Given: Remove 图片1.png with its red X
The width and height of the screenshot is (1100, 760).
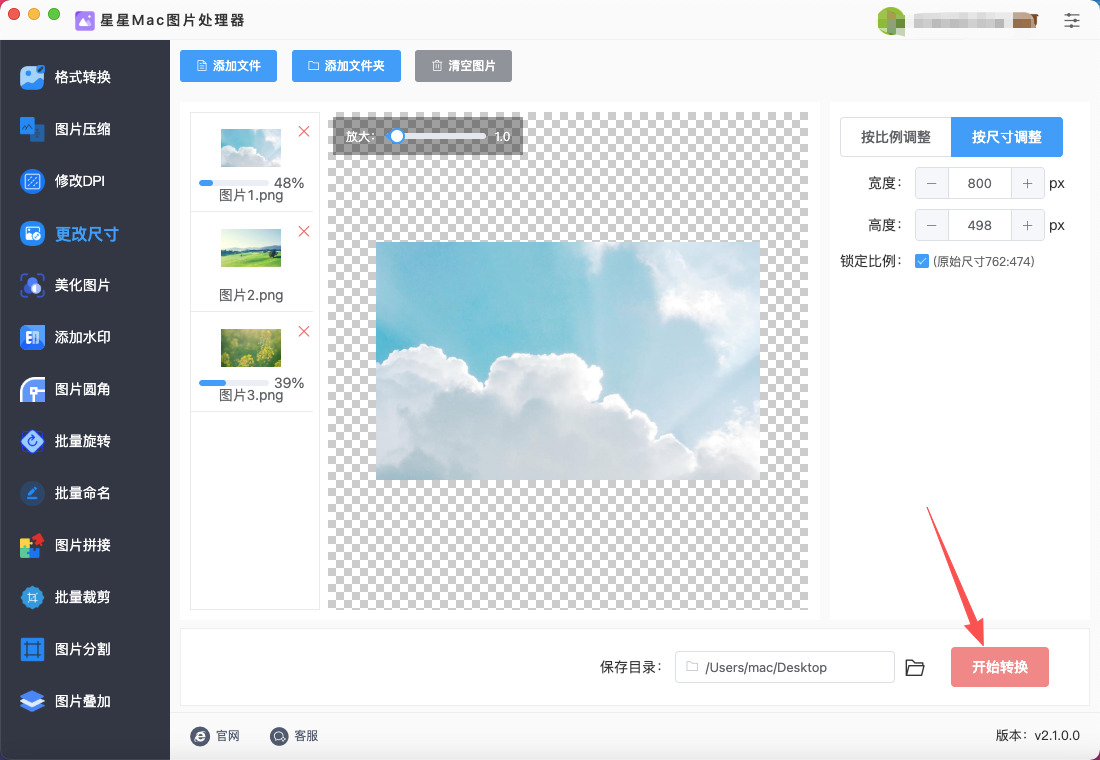Looking at the screenshot, I should 304,131.
